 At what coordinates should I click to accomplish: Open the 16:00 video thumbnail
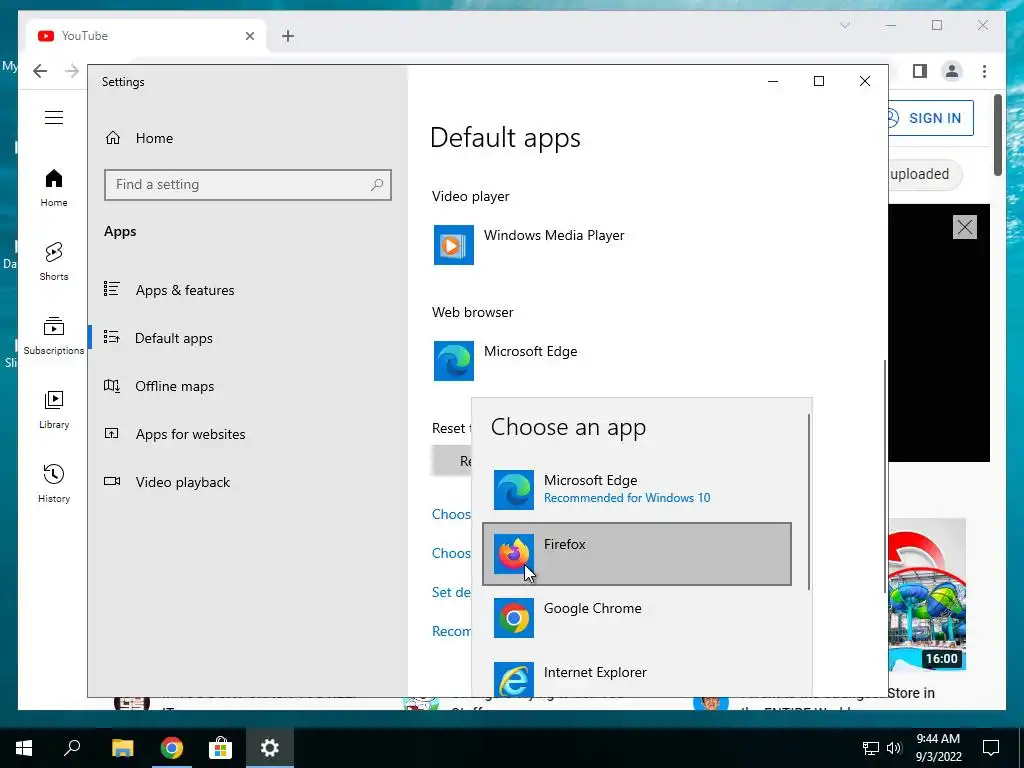coord(927,594)
